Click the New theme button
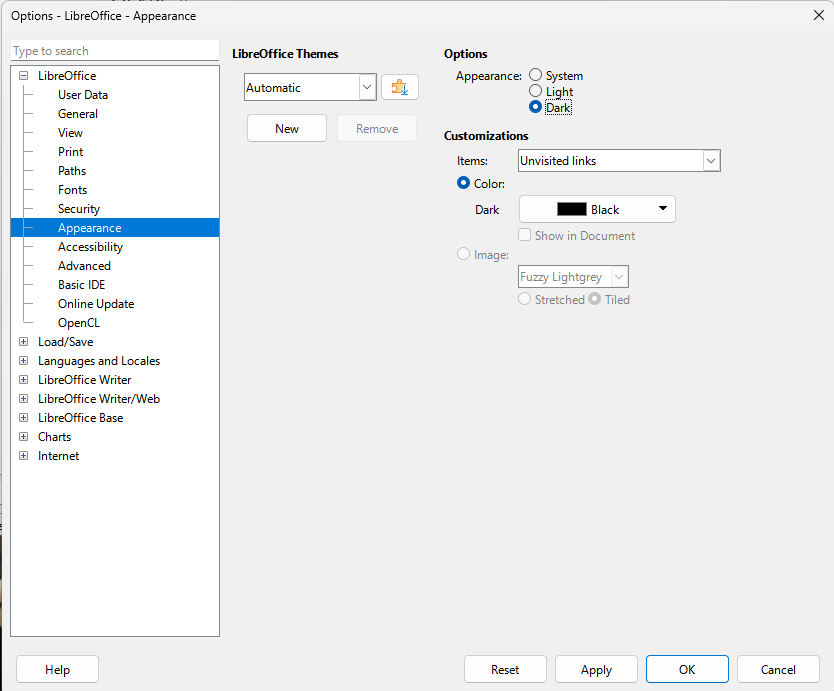 287,128
